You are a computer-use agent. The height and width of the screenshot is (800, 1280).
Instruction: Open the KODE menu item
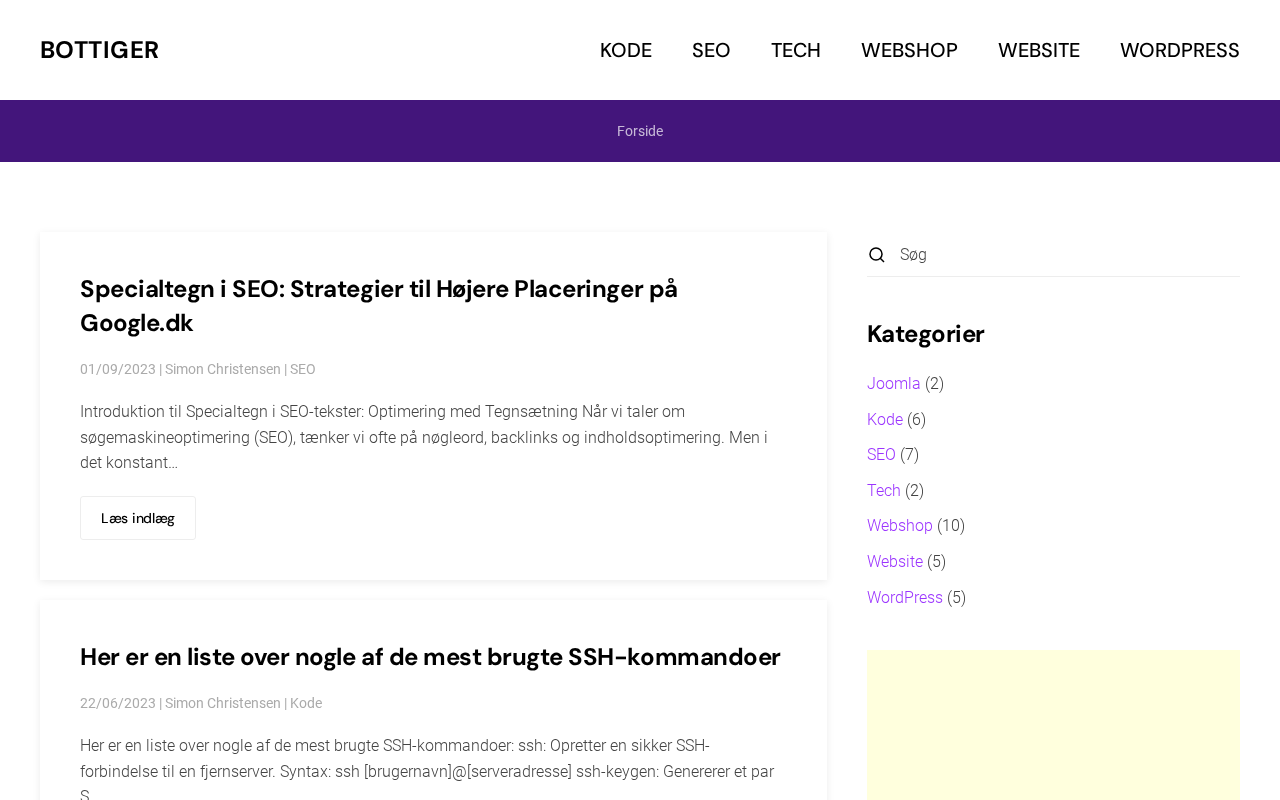point(626,50)
